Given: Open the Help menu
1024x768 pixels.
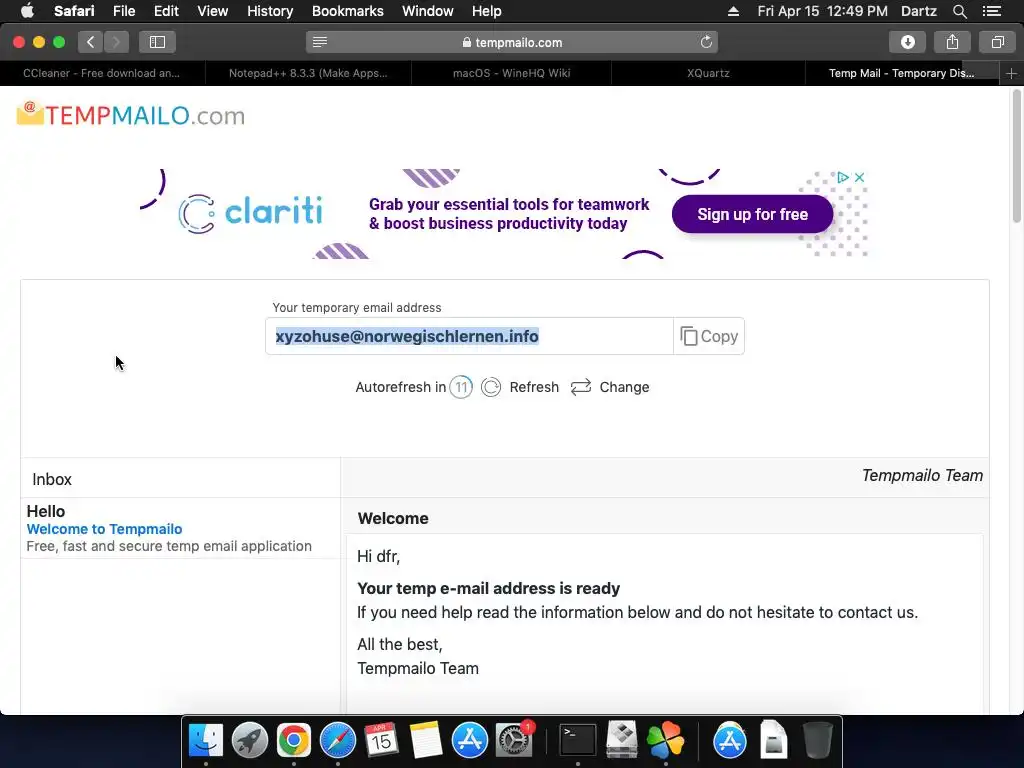Looking at the screenshot, I should point(487,11).
